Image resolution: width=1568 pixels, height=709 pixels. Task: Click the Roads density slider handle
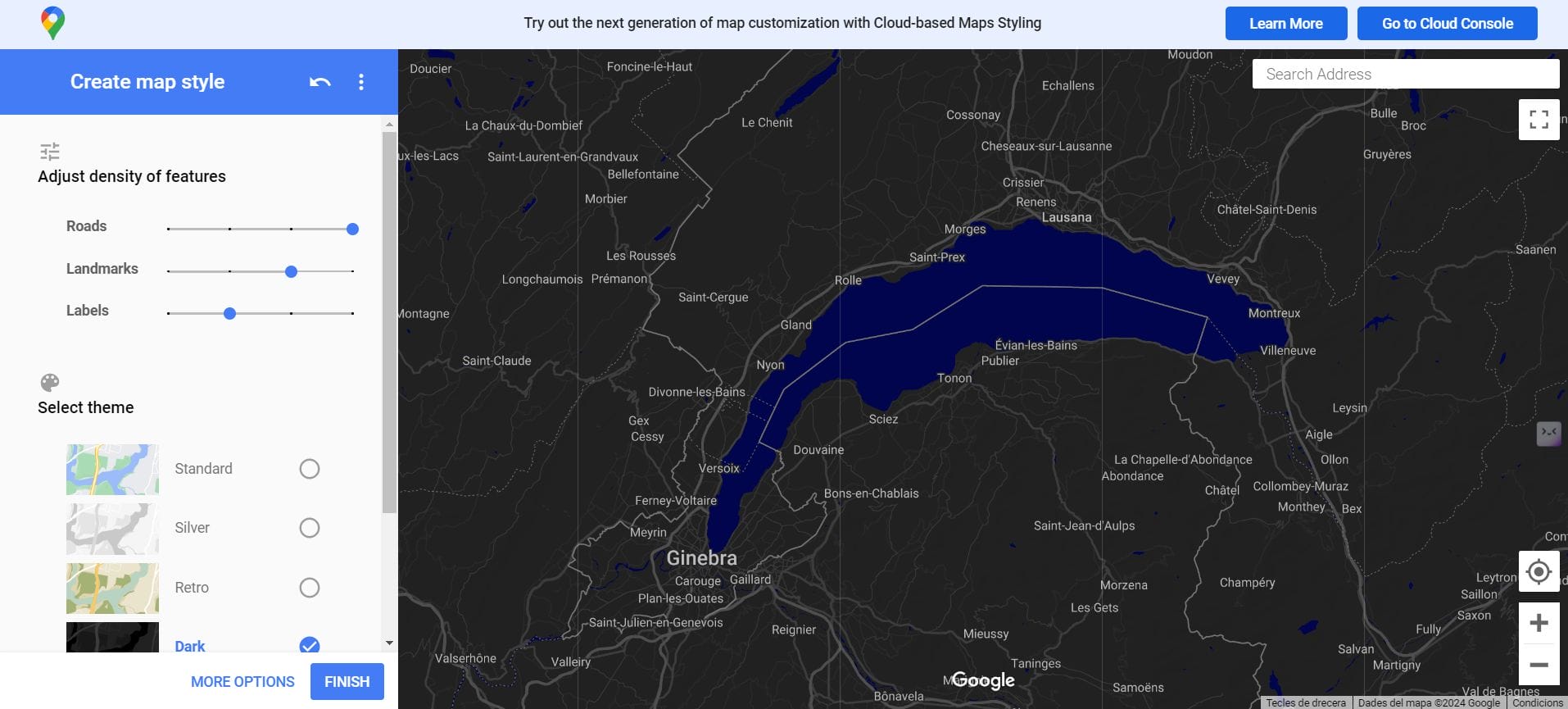[x=352, y=230]
